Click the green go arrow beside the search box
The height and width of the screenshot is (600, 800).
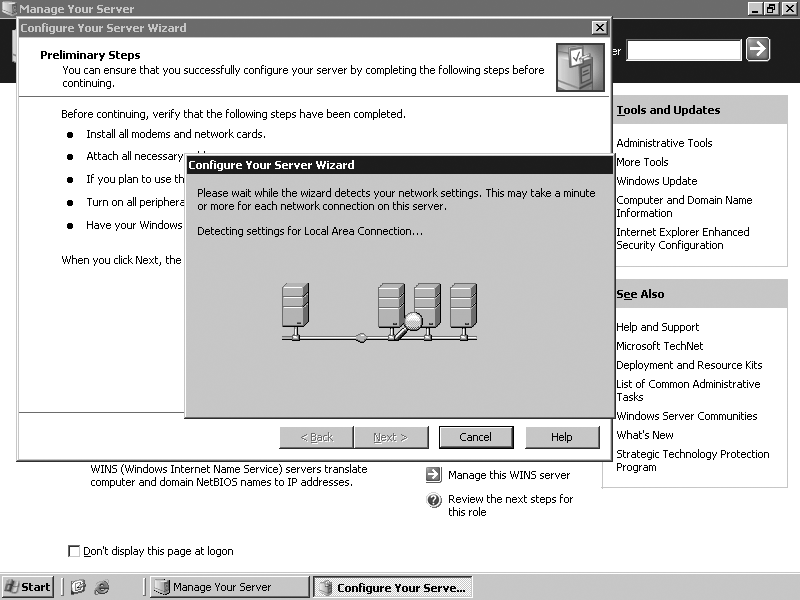coord(757,49)
